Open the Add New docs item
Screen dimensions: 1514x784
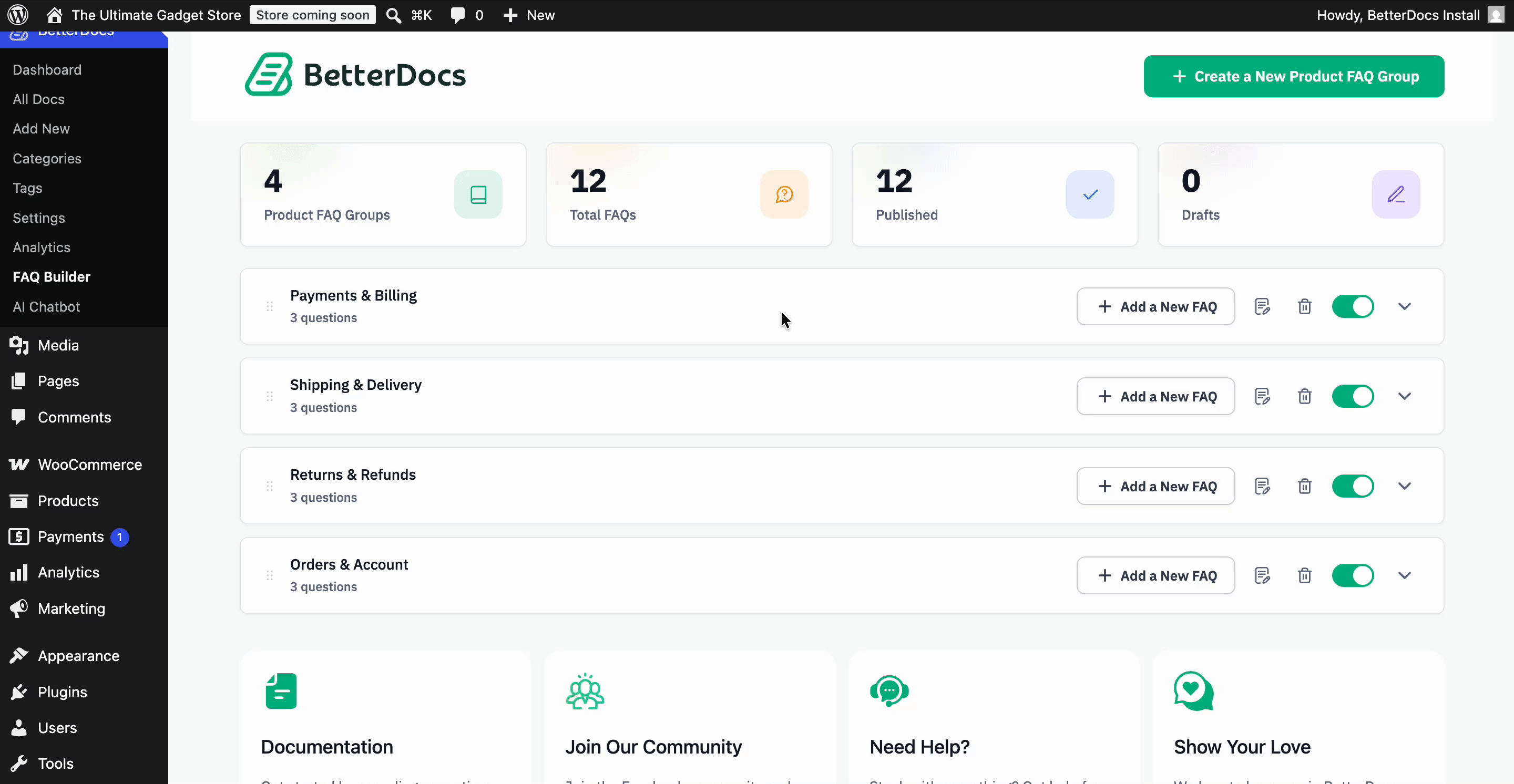pos(41,128)
